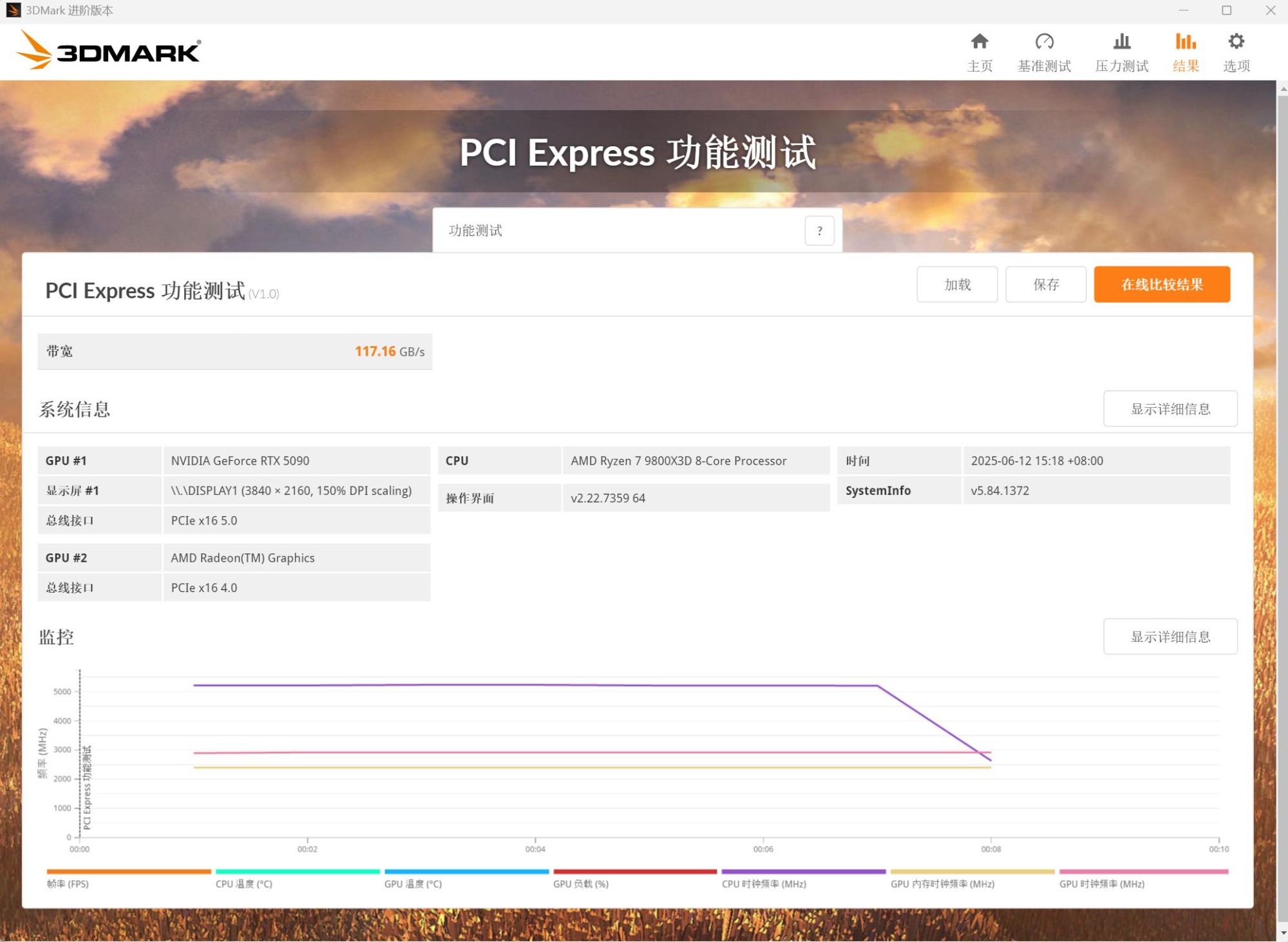Select the text PCIe x16 4.0

point(204,588)
